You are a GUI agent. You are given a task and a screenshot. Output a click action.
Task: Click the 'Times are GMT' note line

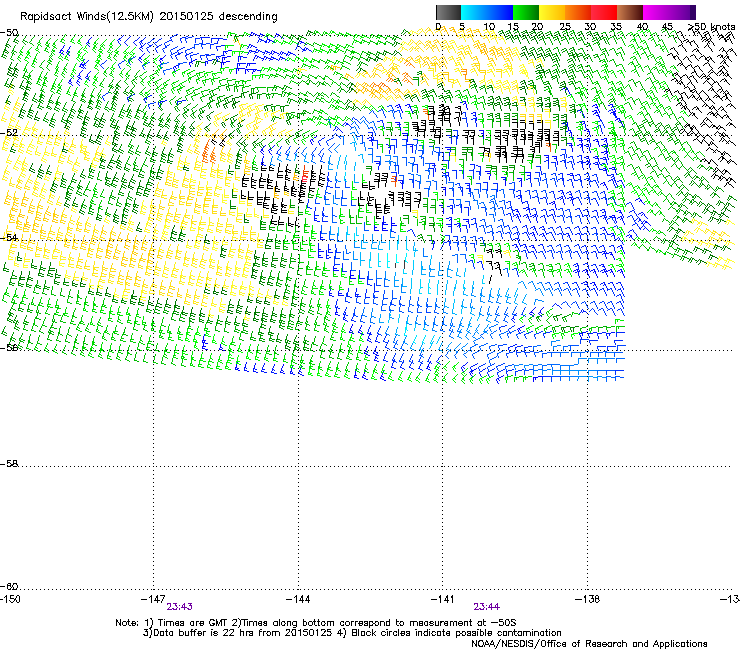[x=316, y=623]
